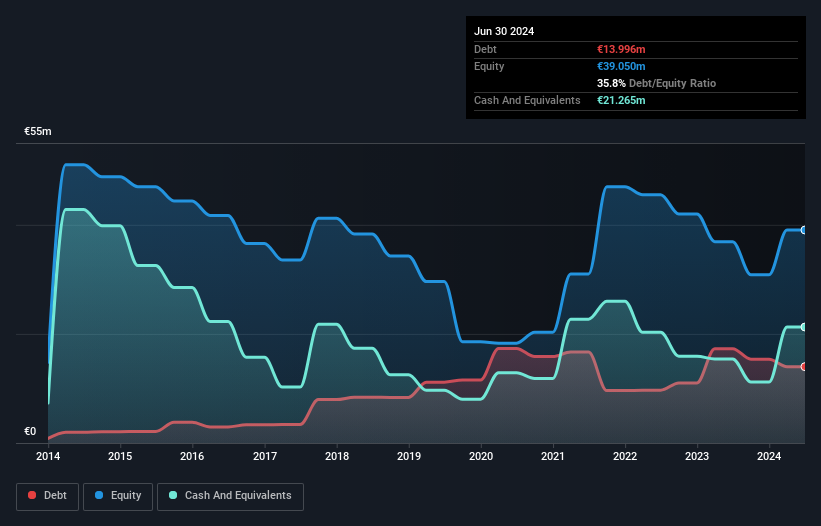Click the 2017 x-axis label

[265, 456]
